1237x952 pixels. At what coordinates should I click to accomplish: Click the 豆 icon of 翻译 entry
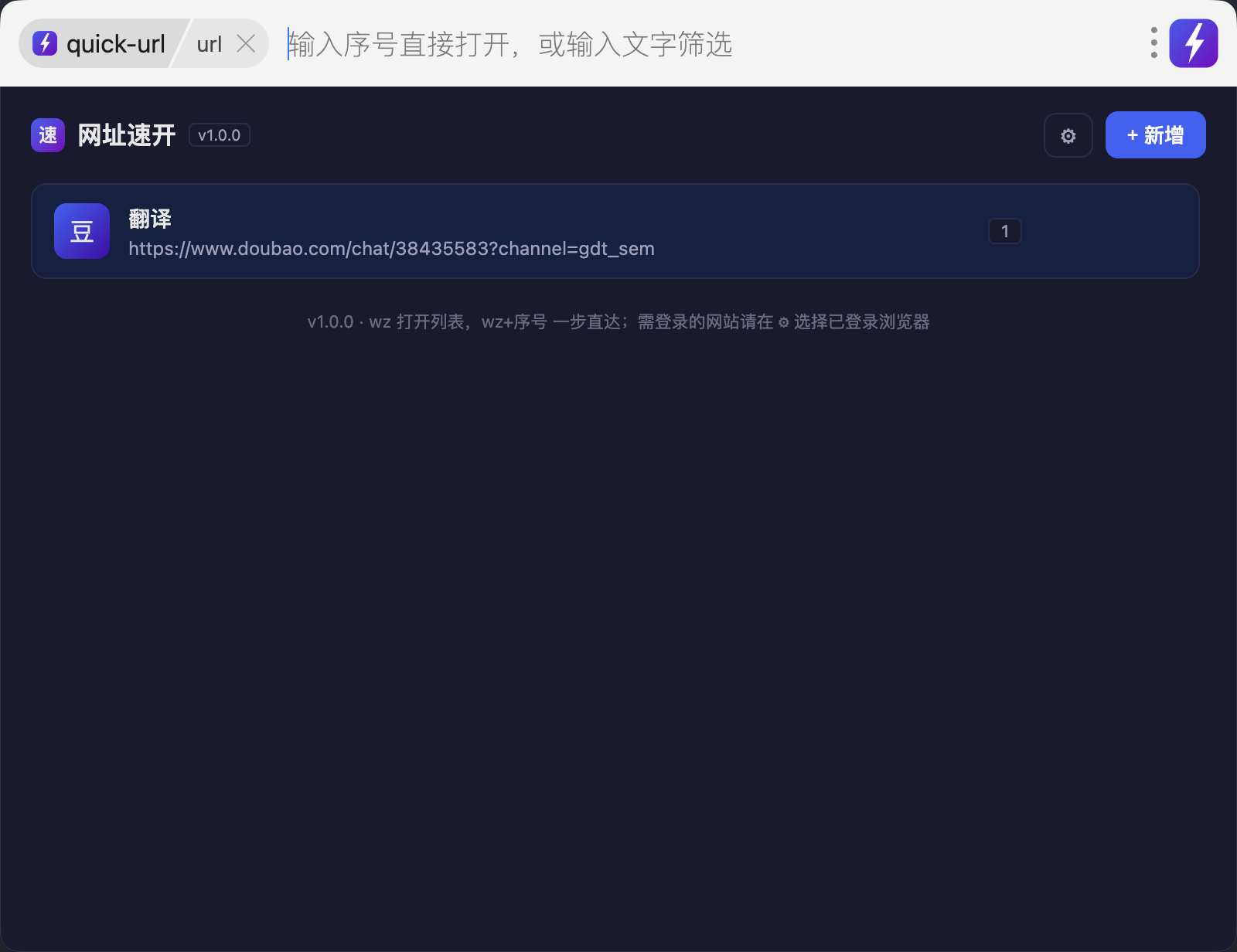(x=82, y=231)
